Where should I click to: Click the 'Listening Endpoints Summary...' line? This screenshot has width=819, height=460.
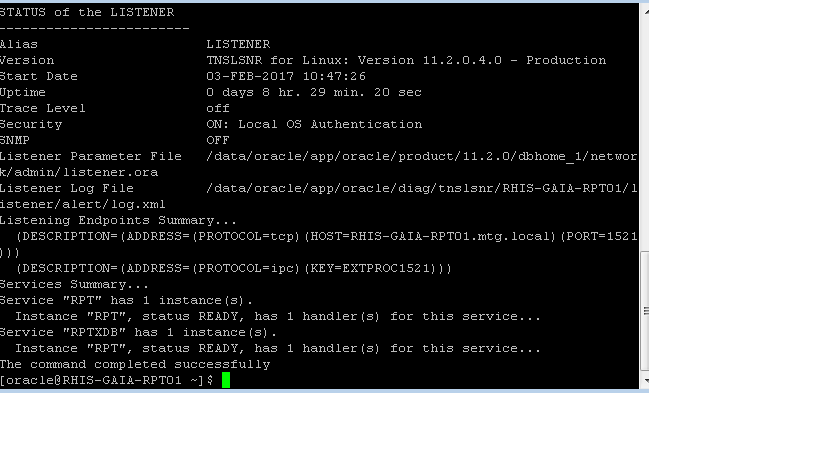tap(119, 220)
